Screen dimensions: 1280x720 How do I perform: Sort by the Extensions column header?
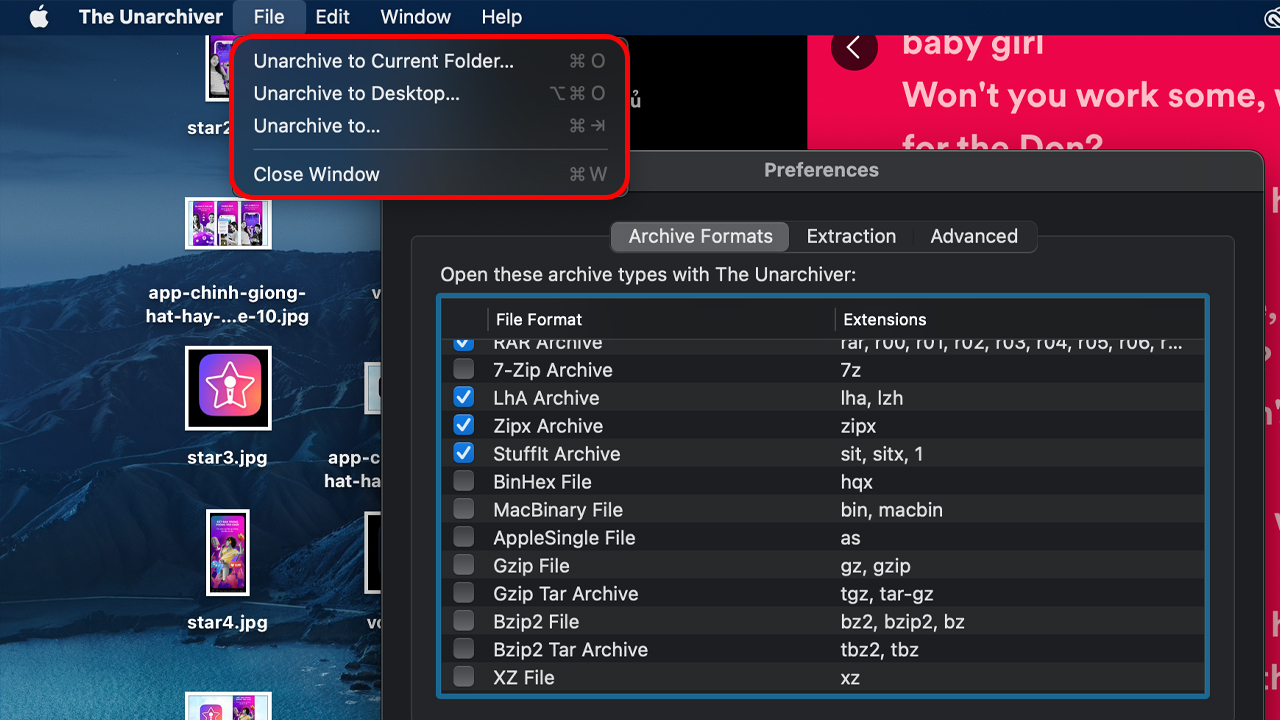pyautogui.click(x=1019, y=320)
